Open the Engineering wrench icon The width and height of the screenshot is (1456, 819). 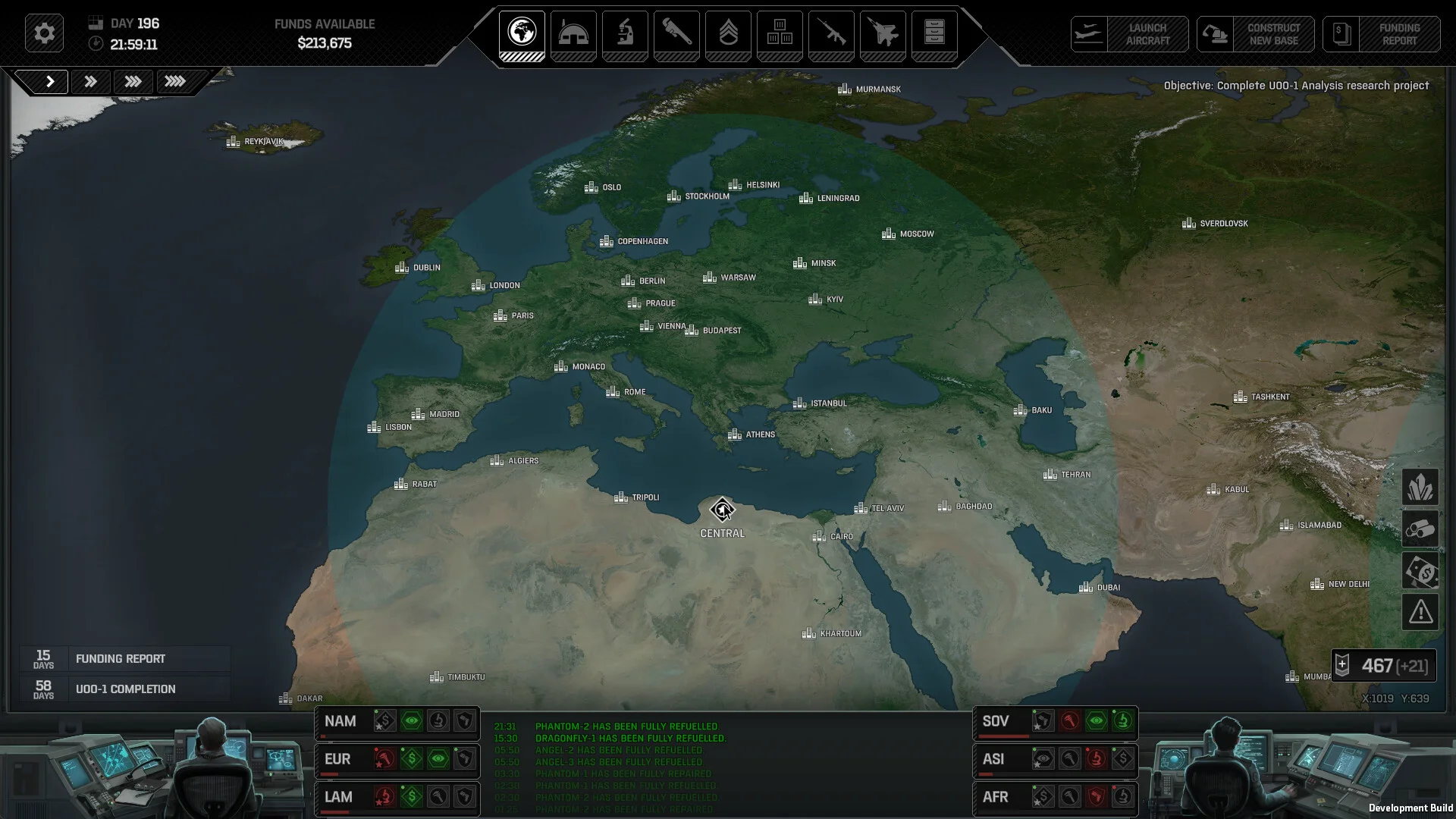click(x=676, y=34)
